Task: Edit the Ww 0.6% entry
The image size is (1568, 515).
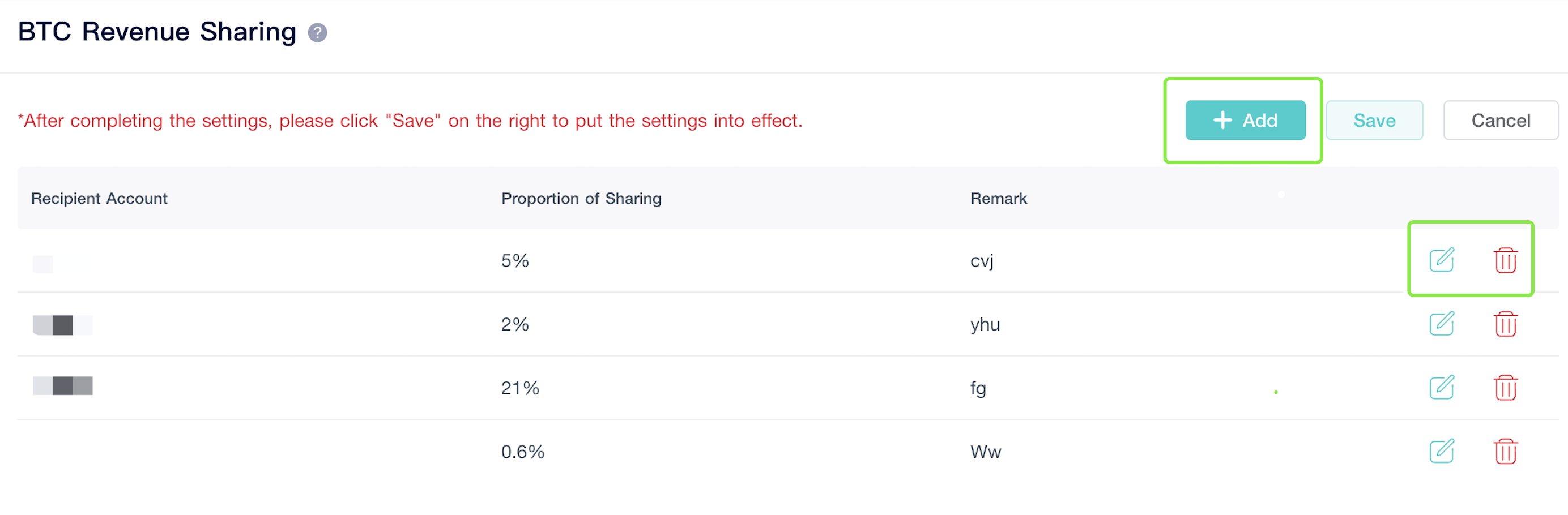Action: click(1441, 451)
